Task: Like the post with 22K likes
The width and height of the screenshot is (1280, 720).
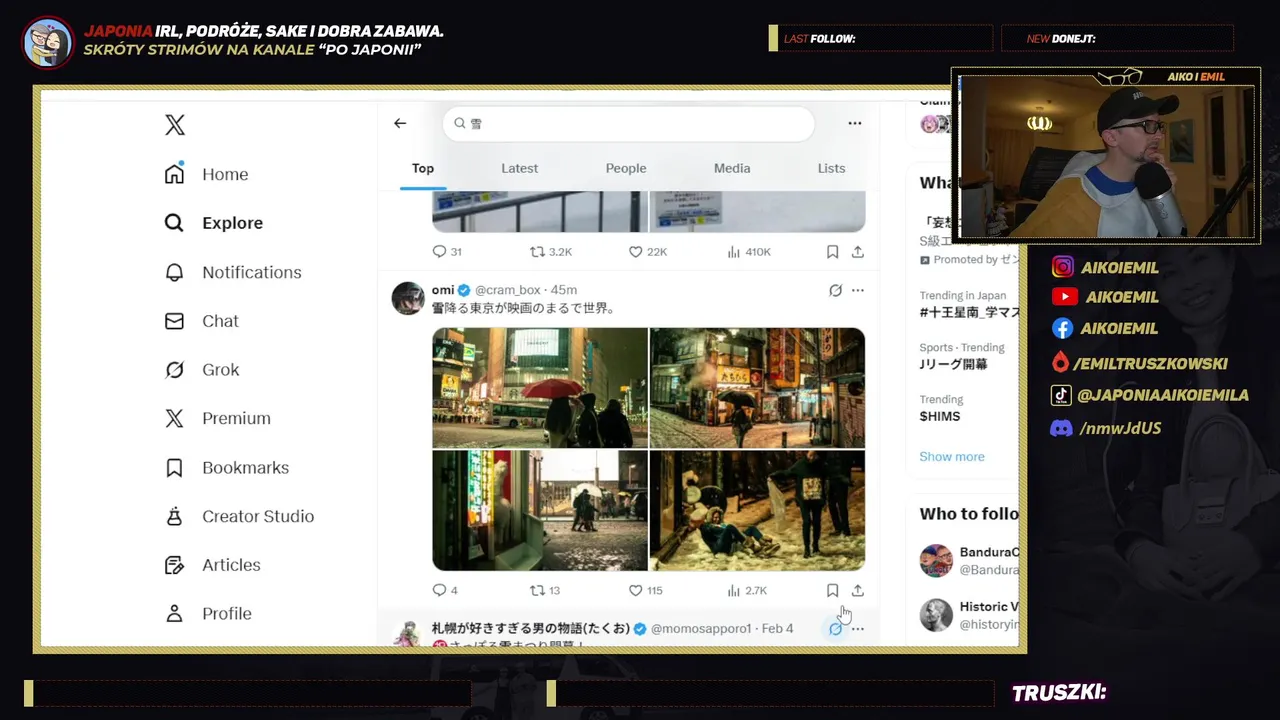Action: coord(647,252)
